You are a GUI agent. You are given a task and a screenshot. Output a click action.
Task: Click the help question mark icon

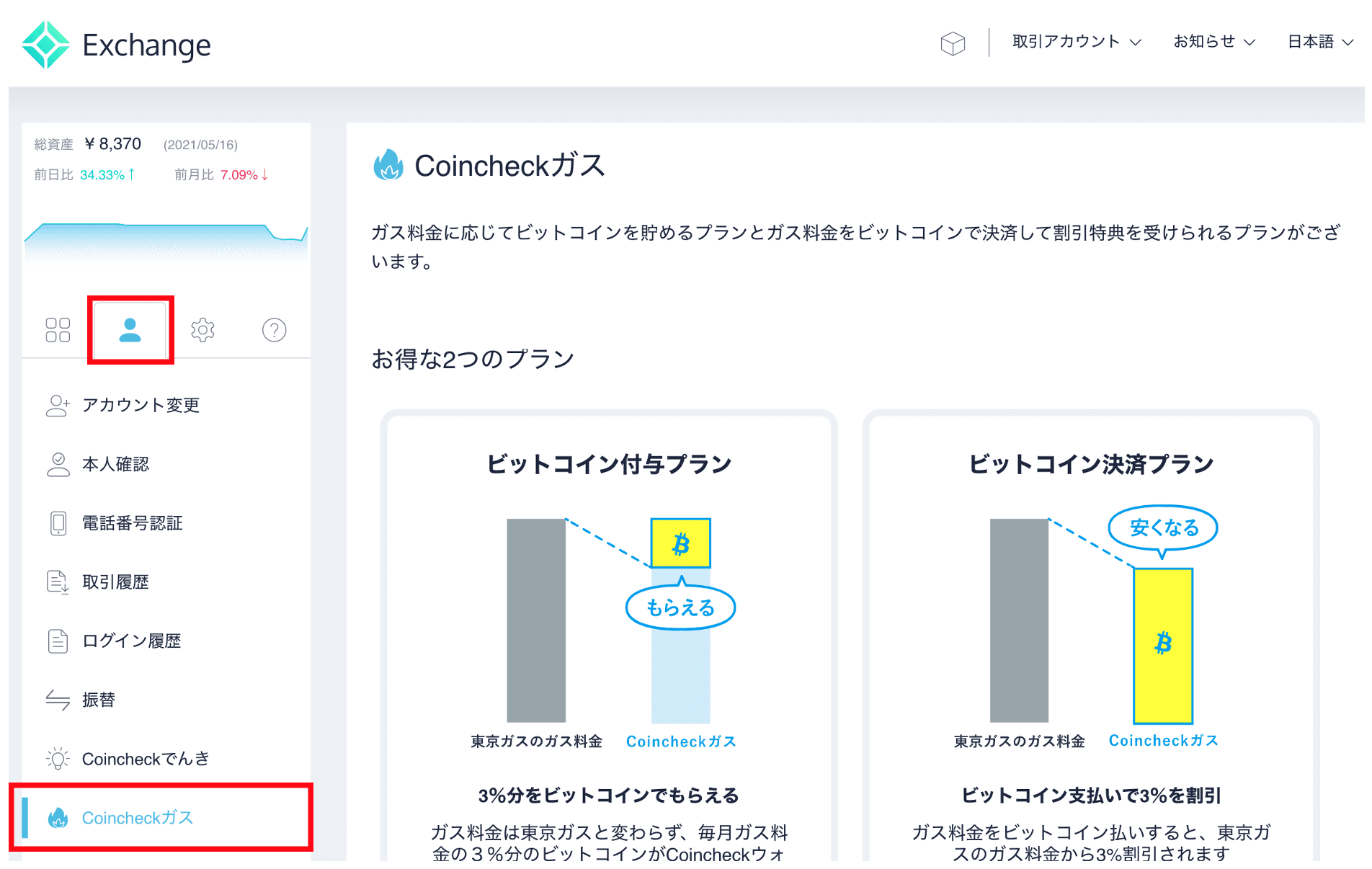tap(274, 330)
